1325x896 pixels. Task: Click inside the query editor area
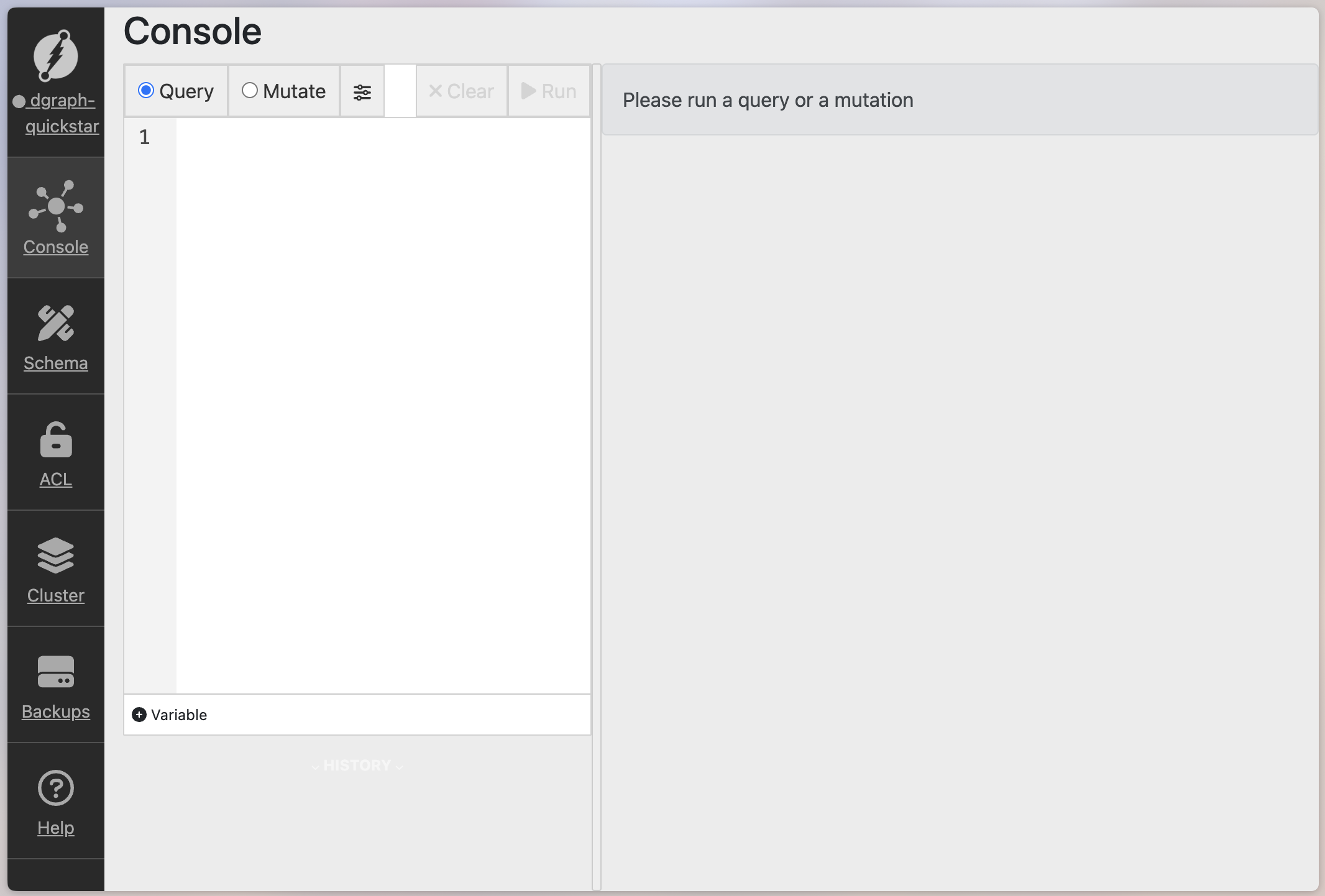click(x=382, y=404)
